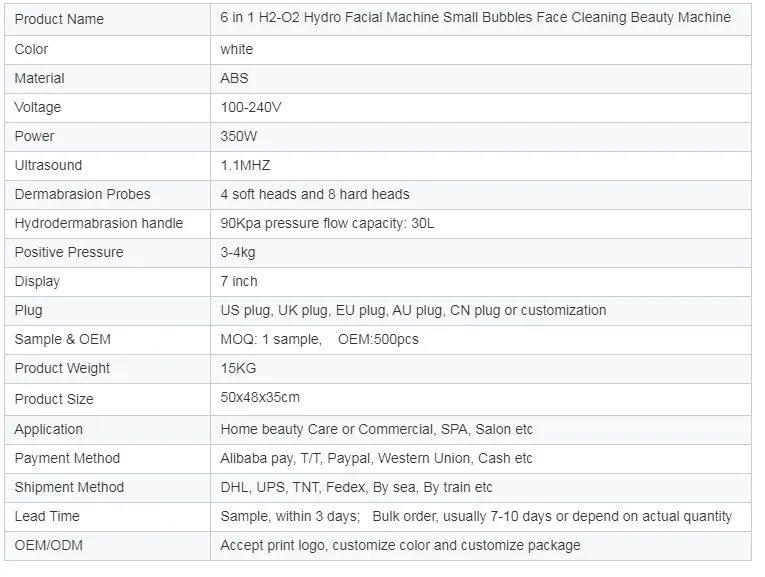Click the 6 in 1 H2-O2 Hydro Facial Machine title
This screenshot has width=765, height=577.
click(475, 18)
